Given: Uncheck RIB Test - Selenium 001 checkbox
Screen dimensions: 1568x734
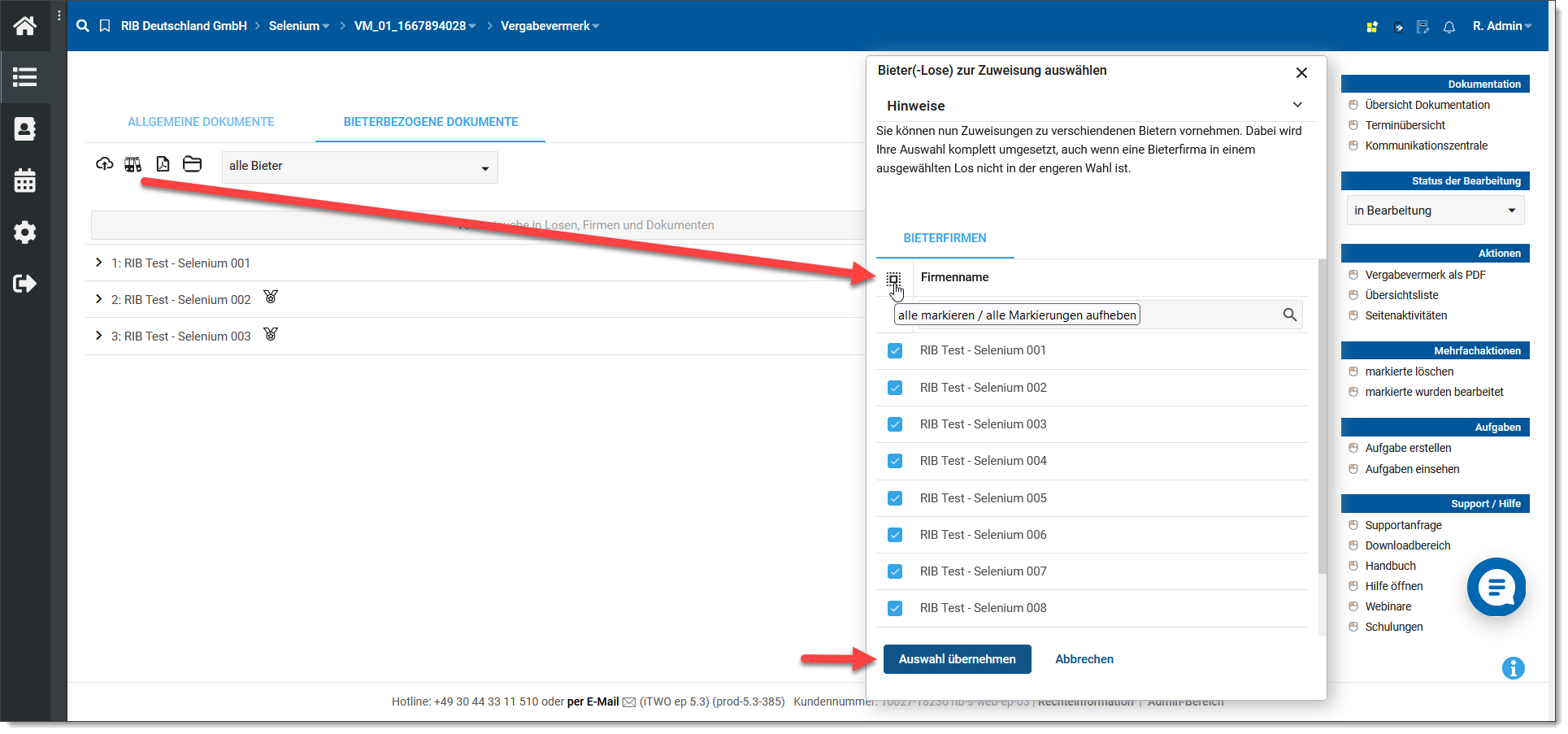Looking at the screenshot, I should click(x=895, y=350).
